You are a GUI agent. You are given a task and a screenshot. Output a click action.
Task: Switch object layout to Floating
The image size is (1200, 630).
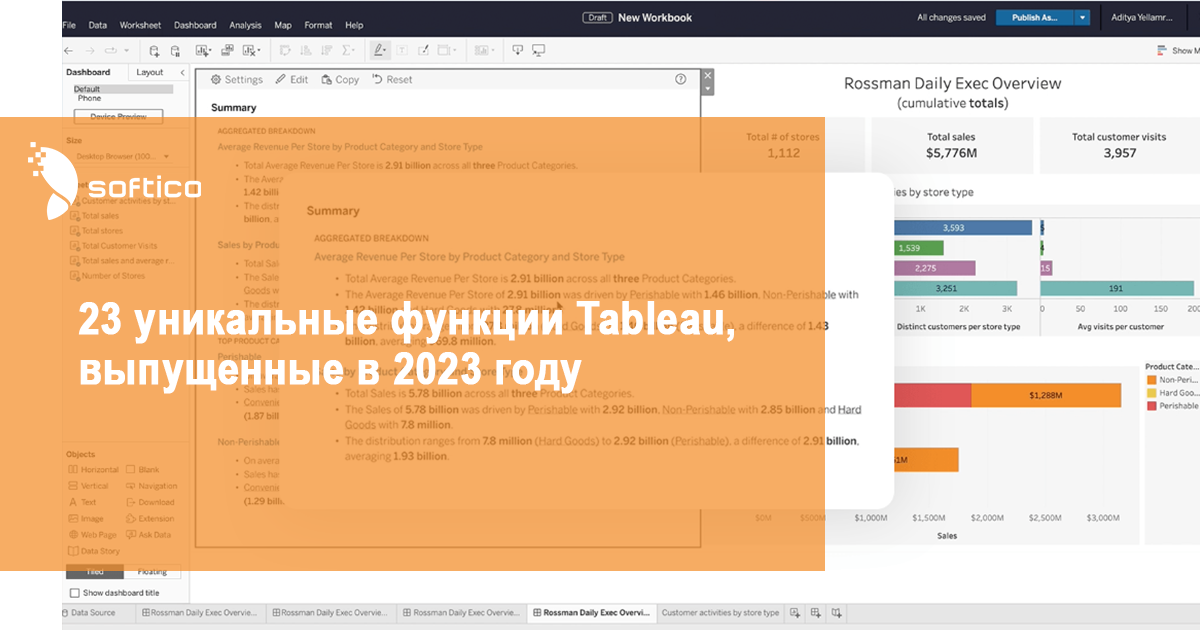pyautogui.click(x=152, y=572)
